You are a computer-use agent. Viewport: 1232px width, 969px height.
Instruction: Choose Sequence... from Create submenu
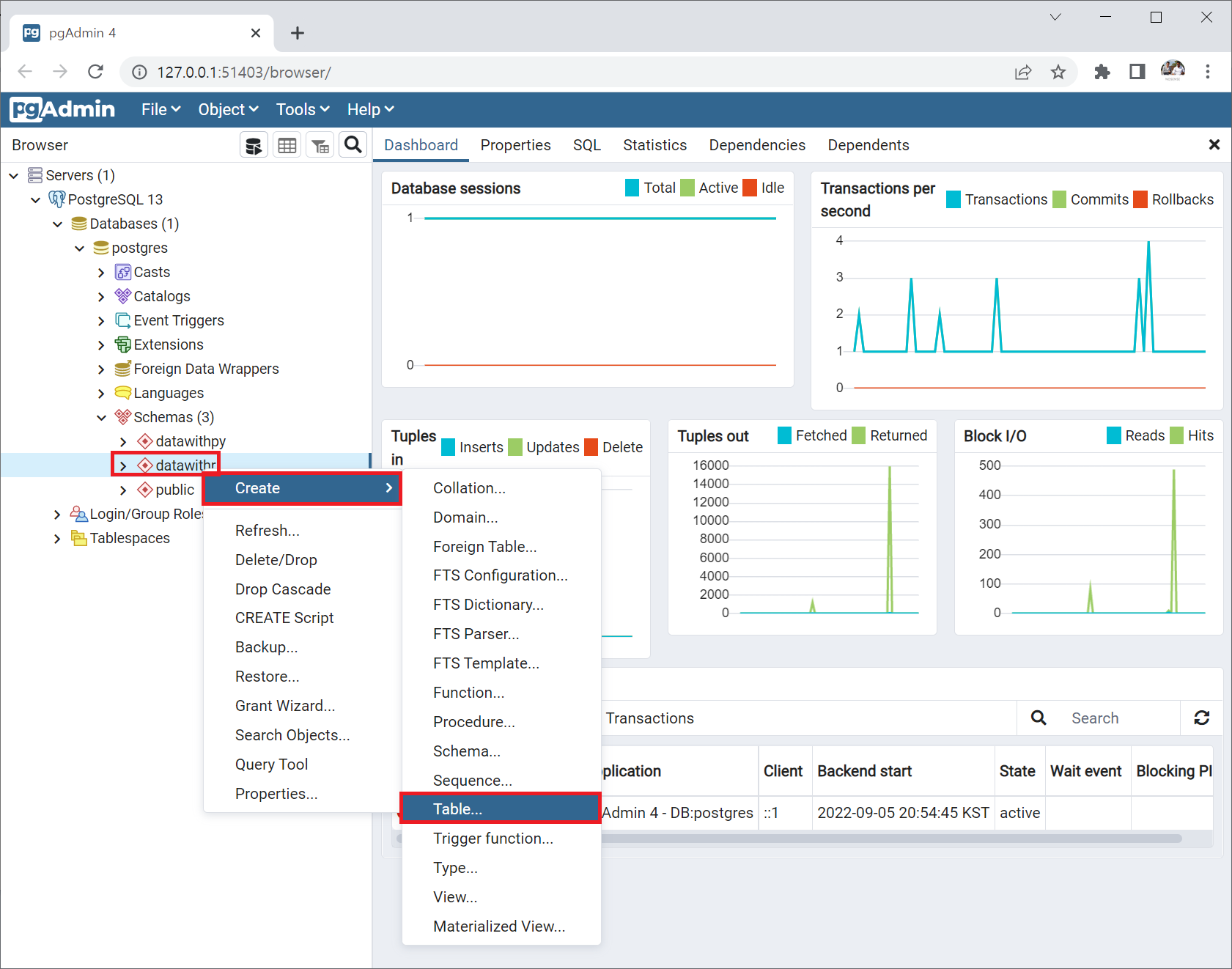[x=501, y=780]
